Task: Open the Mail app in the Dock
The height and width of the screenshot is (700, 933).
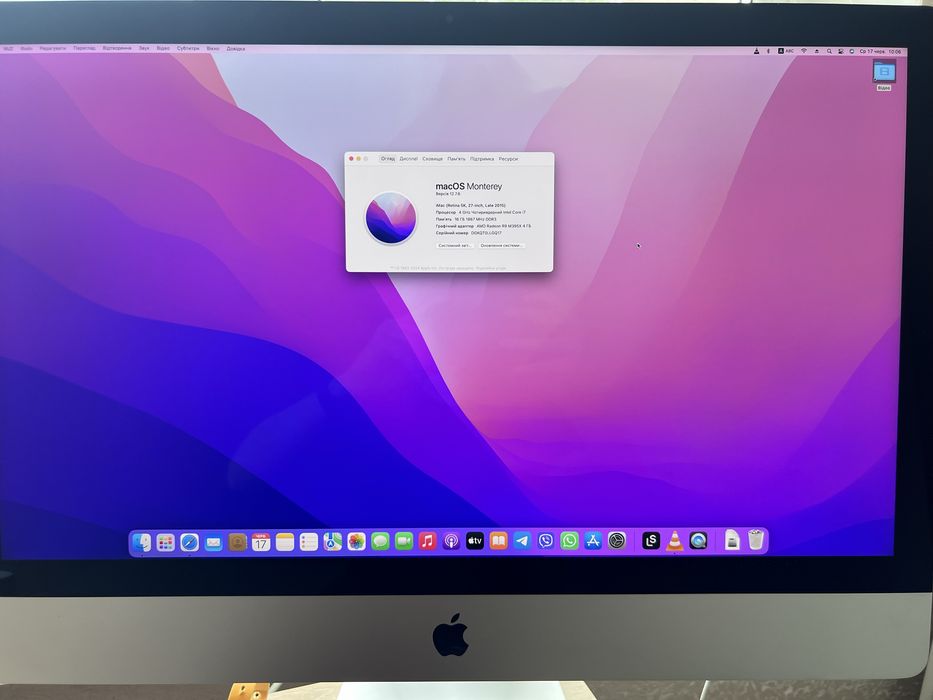Action: point(213,542)
